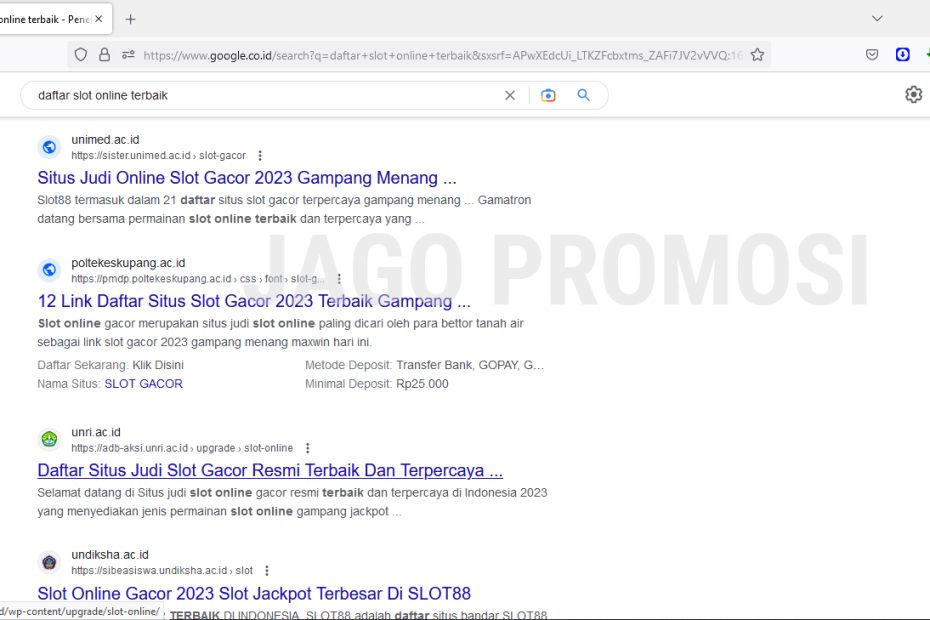930x620 pixels.
Task: Click Transfer Bank, GOPAY deposit method text
Action: click(x=470, y=365)
